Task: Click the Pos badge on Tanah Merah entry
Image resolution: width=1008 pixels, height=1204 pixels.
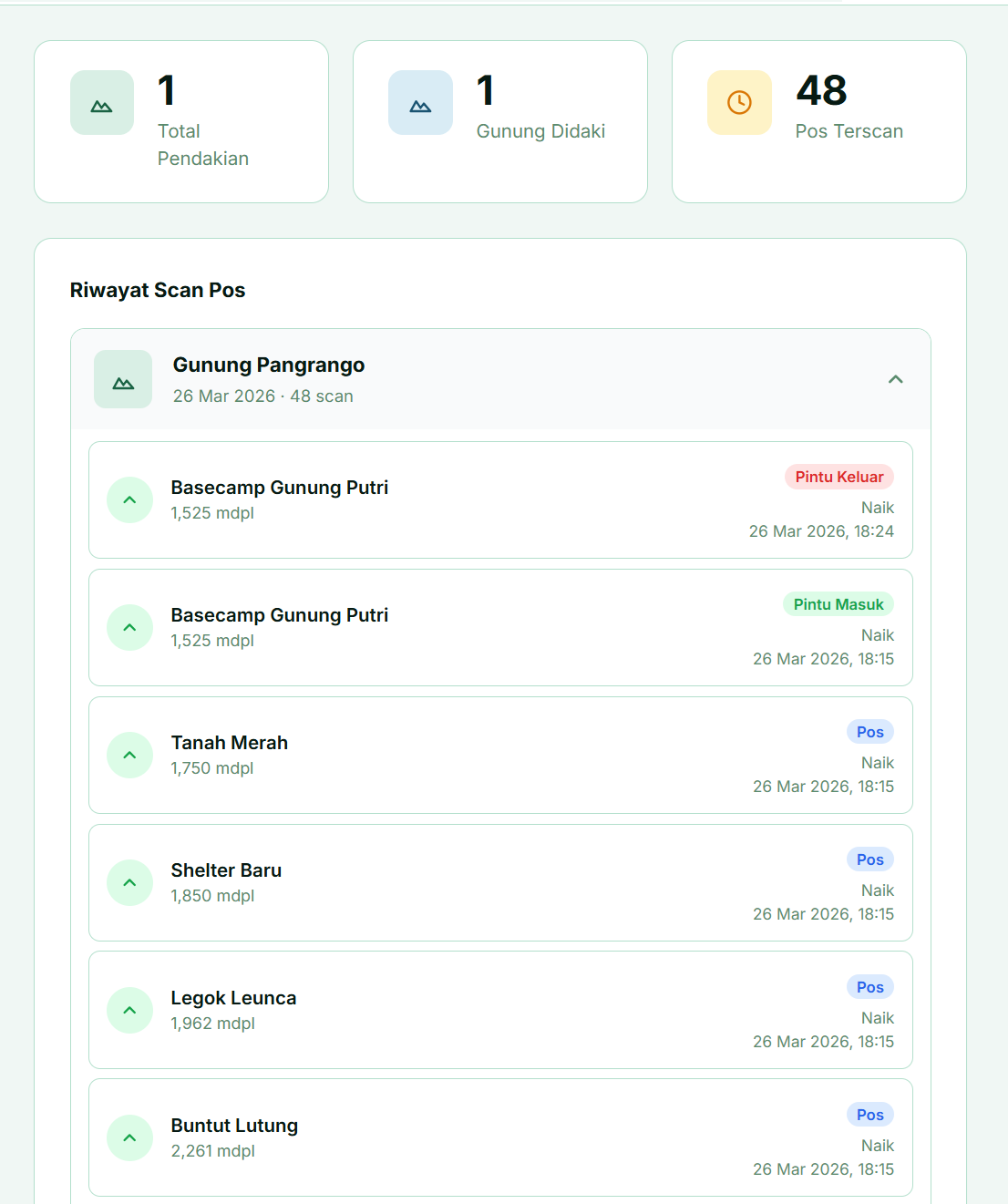Action: click(x=869, y=731)
